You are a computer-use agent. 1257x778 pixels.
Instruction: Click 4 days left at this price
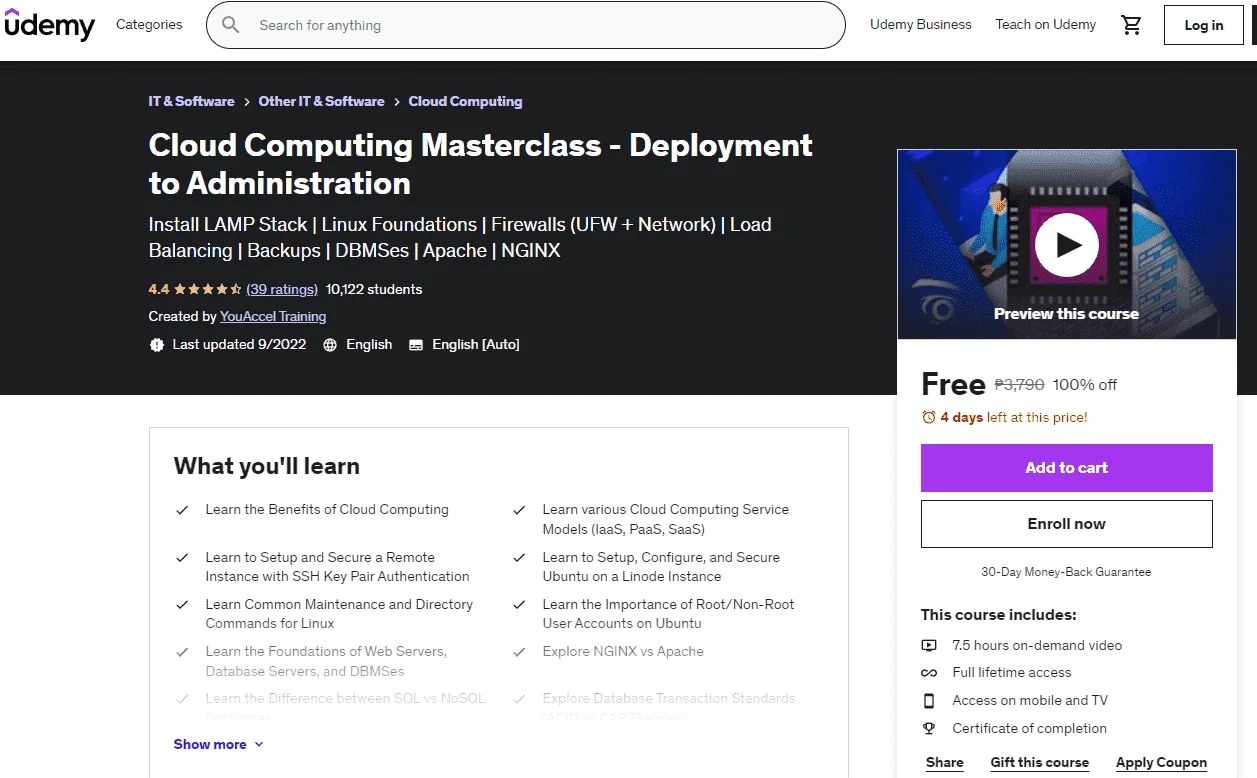pos(1014,417)
